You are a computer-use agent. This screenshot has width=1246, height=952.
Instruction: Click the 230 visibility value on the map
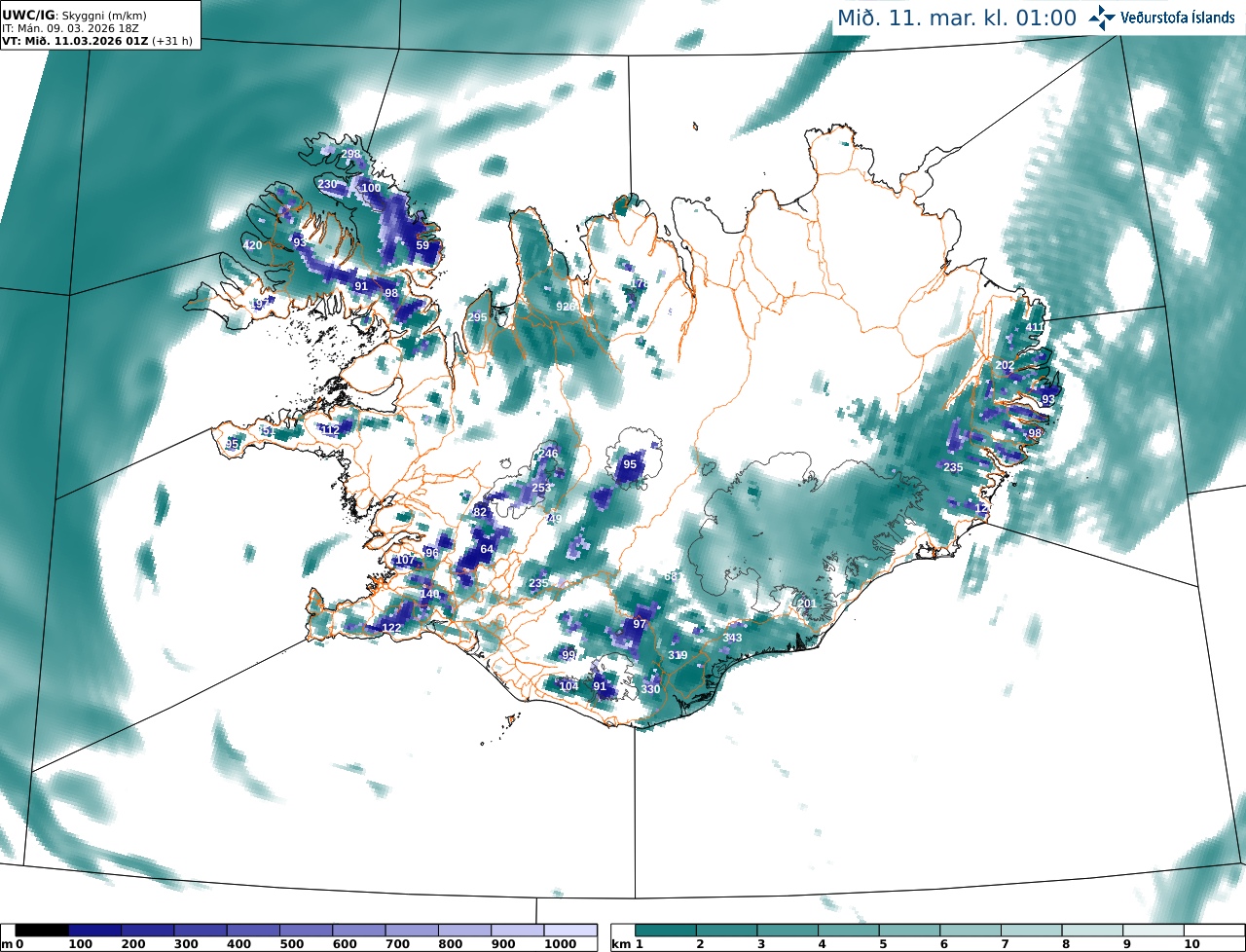[327, 184]
